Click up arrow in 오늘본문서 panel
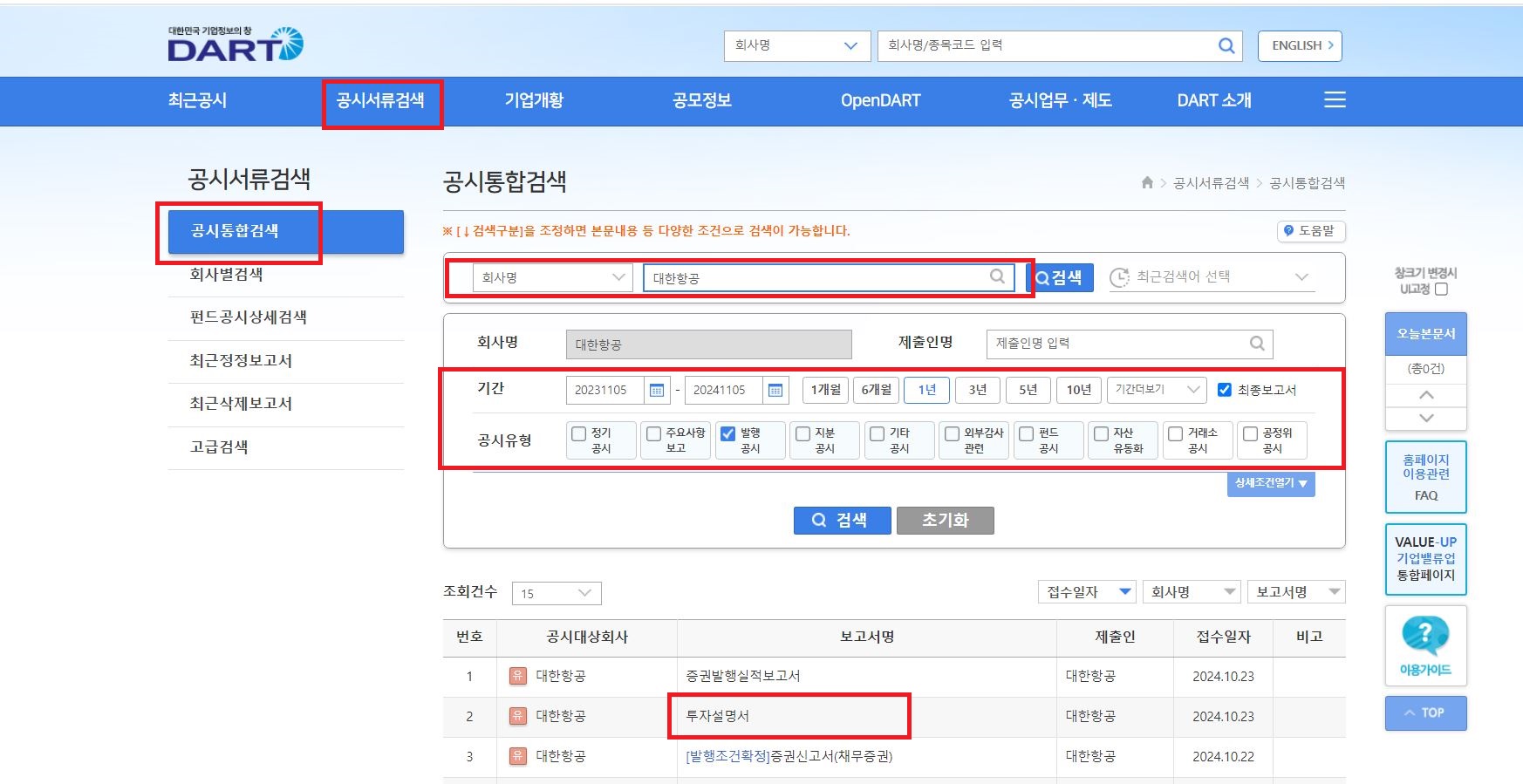The height and width of the screenshot is (784, 1523). 1426,395
